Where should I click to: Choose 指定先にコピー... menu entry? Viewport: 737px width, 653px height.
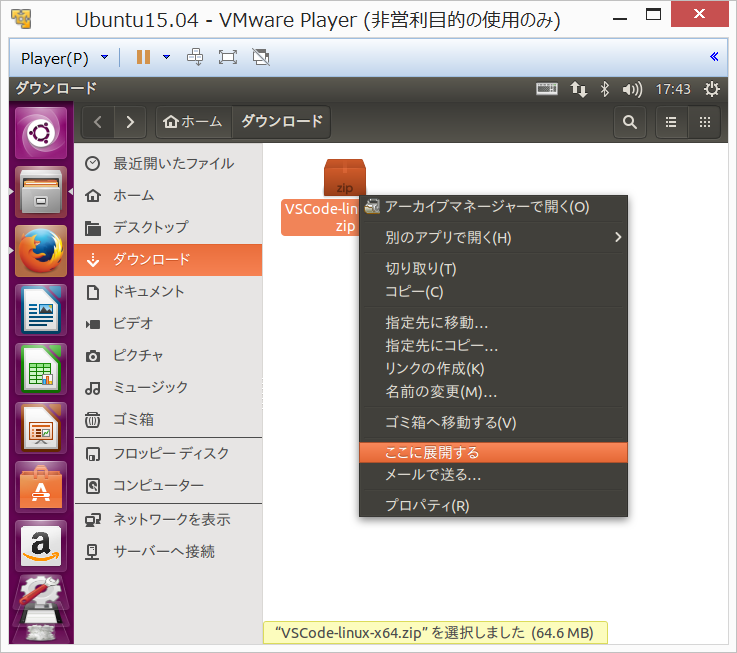pos(494,346)
